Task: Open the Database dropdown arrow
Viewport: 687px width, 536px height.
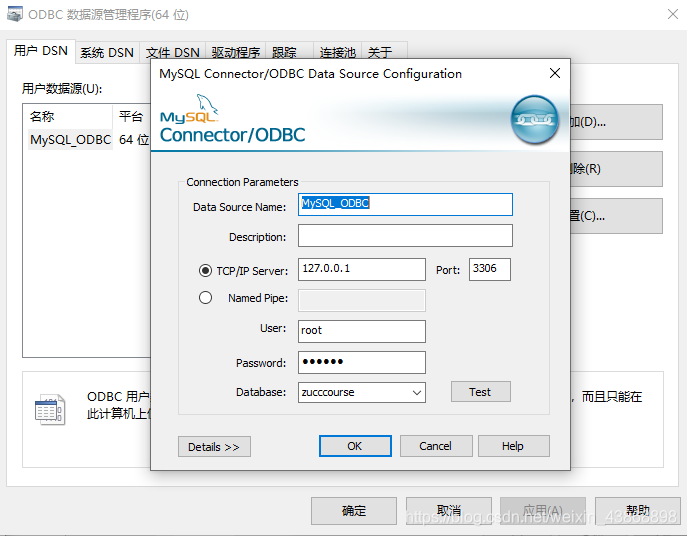Action: [417, 393]
